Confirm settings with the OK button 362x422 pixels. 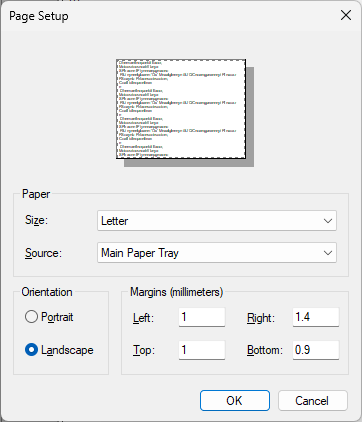point(235,401)
